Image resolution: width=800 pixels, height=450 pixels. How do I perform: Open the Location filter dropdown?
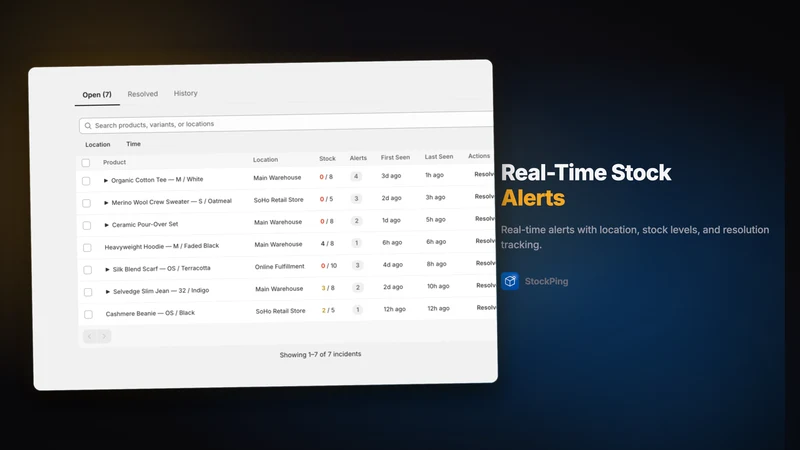tap(97, 144)
